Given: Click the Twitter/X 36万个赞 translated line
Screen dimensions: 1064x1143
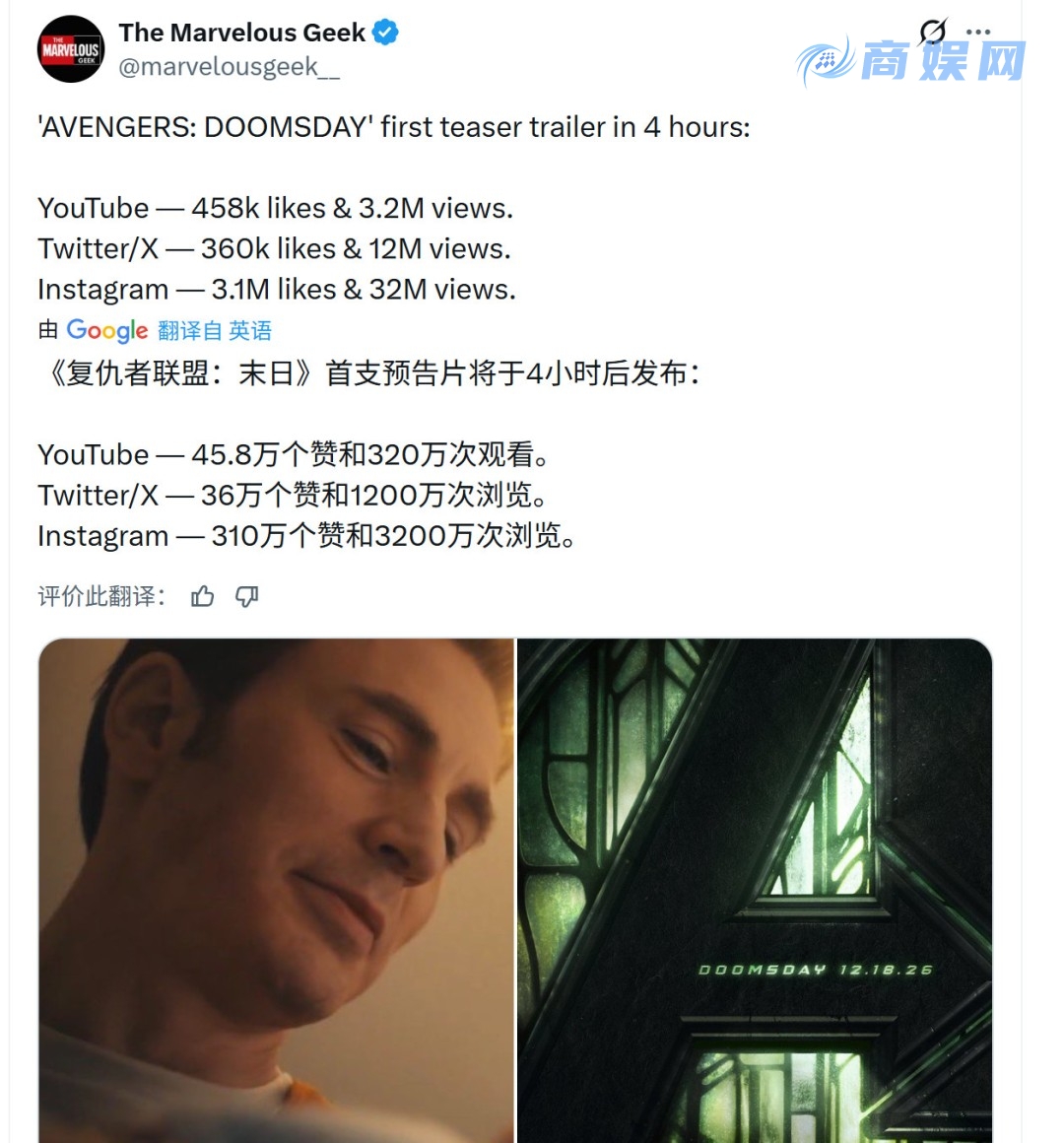Looking at the screenshot, I should (x=293, y=496).
